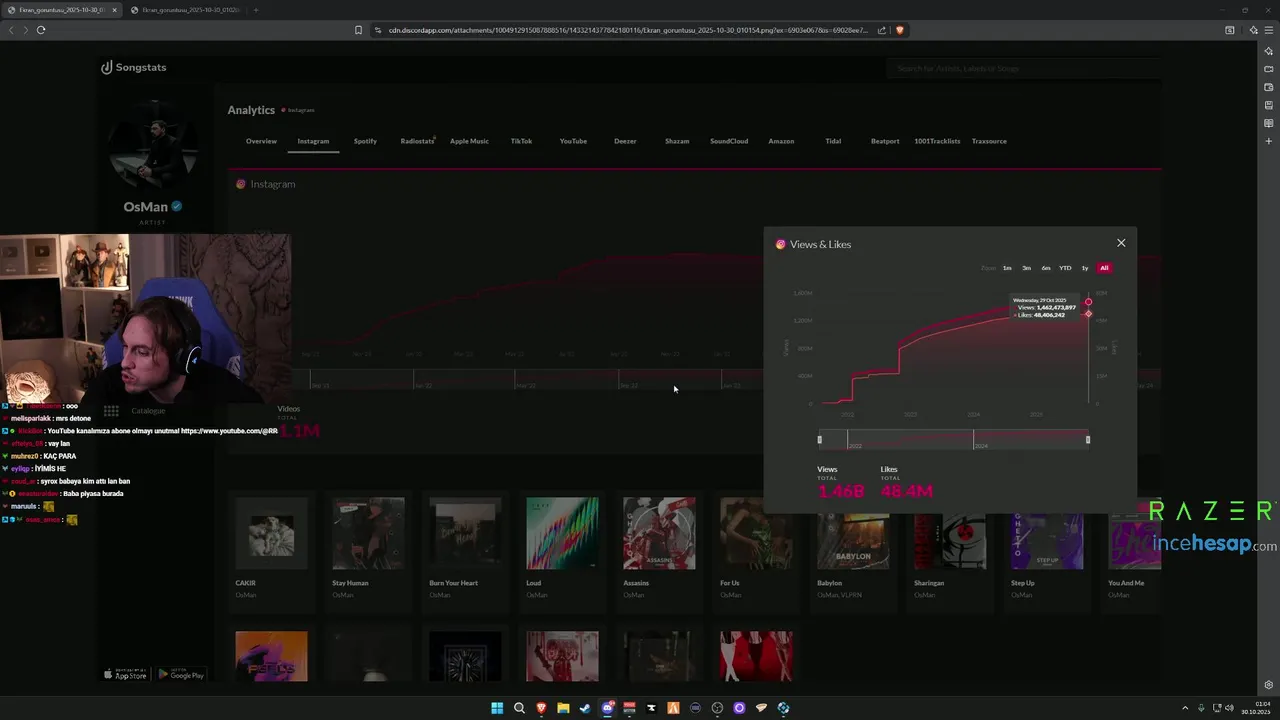Select the 1y zoom range
This screenshot has width=1280, height=720.
pos(1085,268)
